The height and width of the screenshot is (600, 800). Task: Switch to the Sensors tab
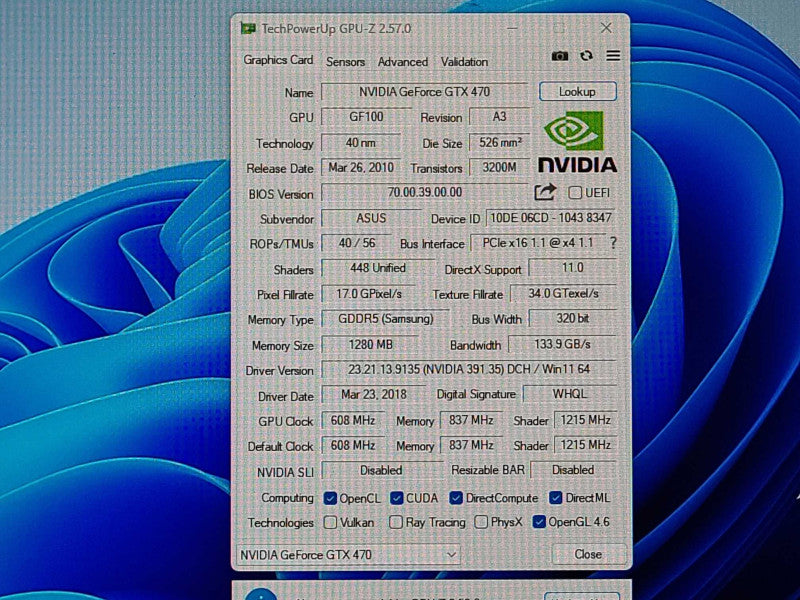point(345,62)
